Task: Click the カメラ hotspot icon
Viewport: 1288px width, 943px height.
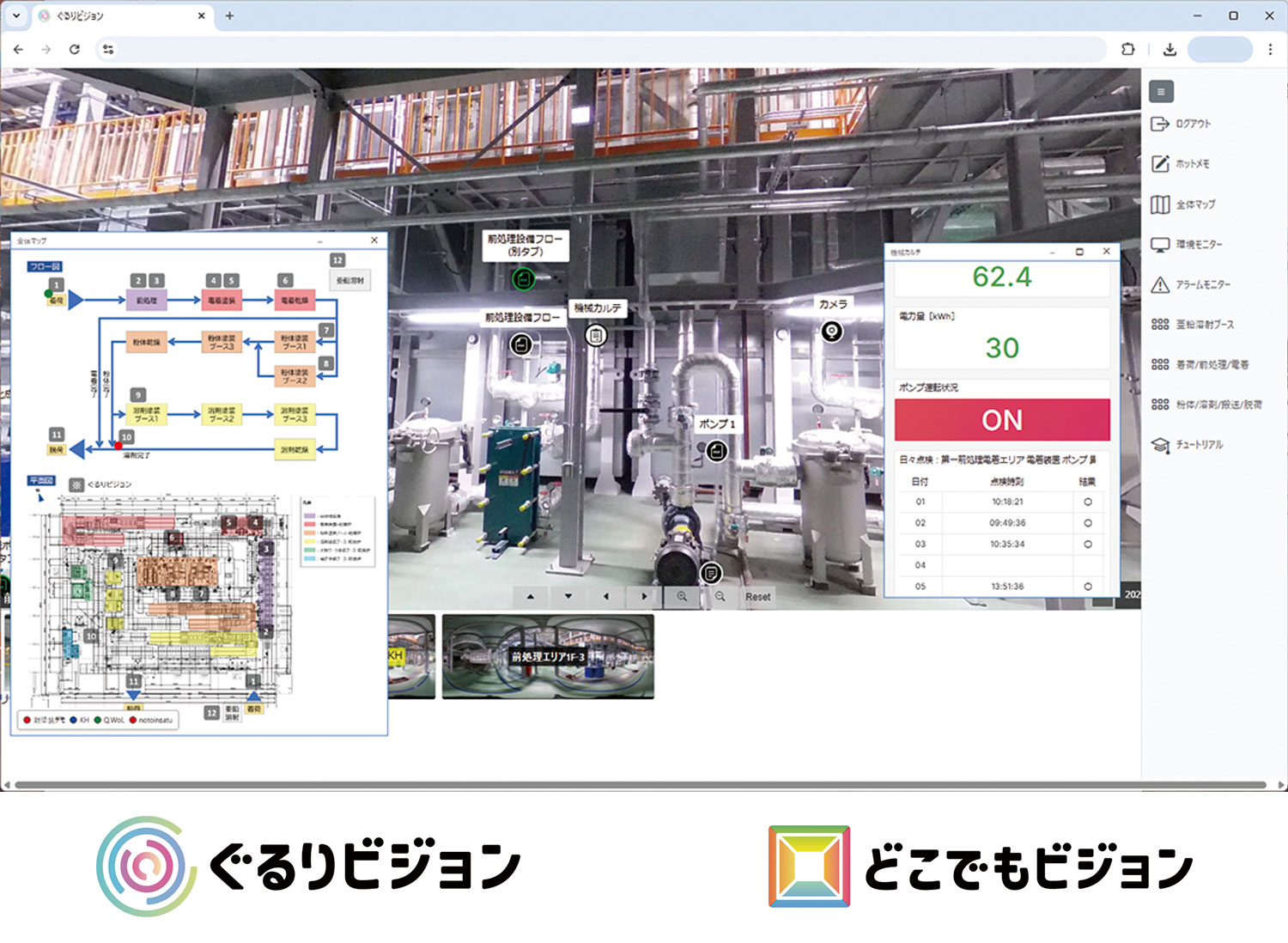Action: [831, 332]
